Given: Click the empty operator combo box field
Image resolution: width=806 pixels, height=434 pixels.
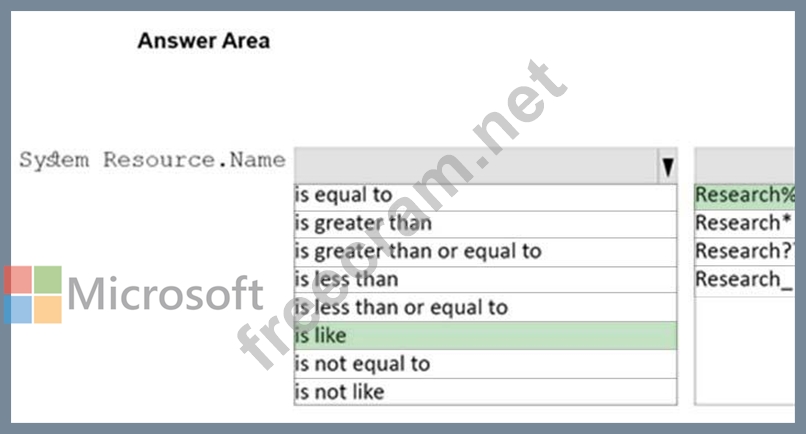Looking at the screenshot, I should [x=476, y=166].
